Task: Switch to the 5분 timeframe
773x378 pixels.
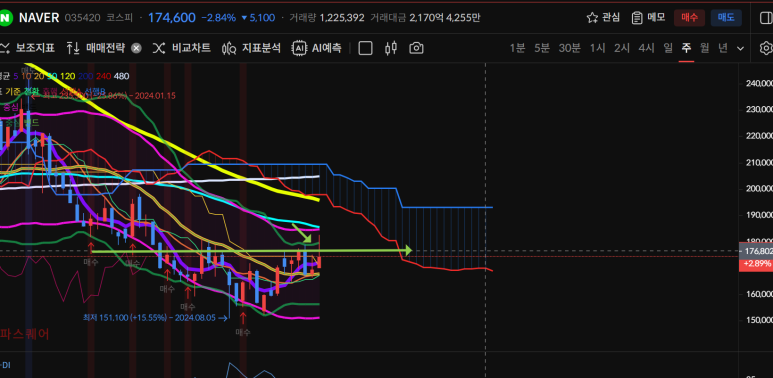Action: point(542,48)
